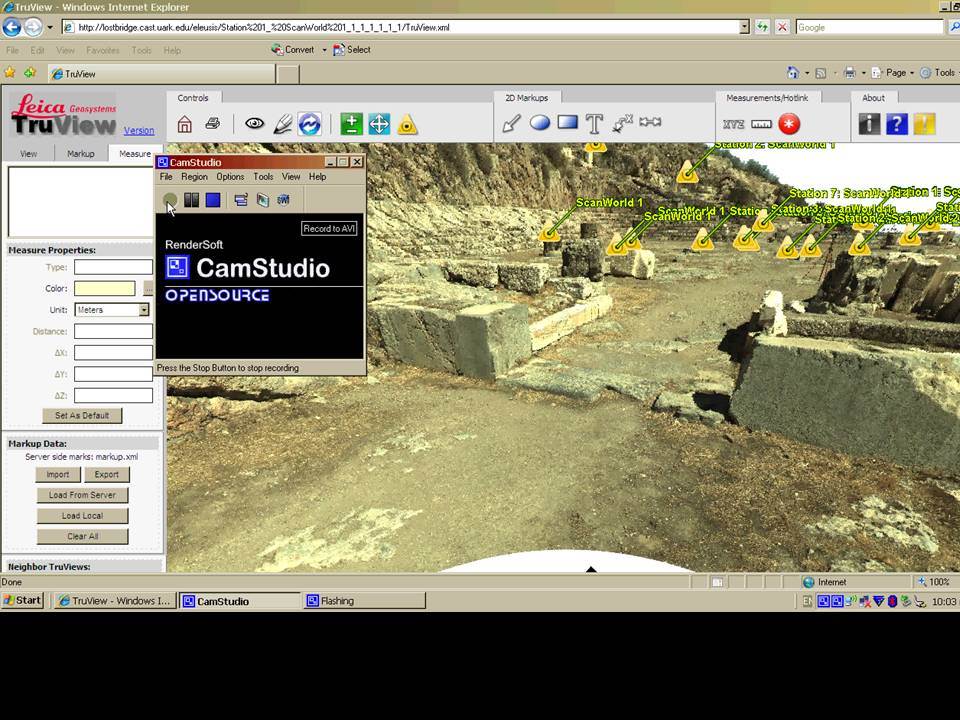Click CamStudio toggle view icon

coord(241,200)
